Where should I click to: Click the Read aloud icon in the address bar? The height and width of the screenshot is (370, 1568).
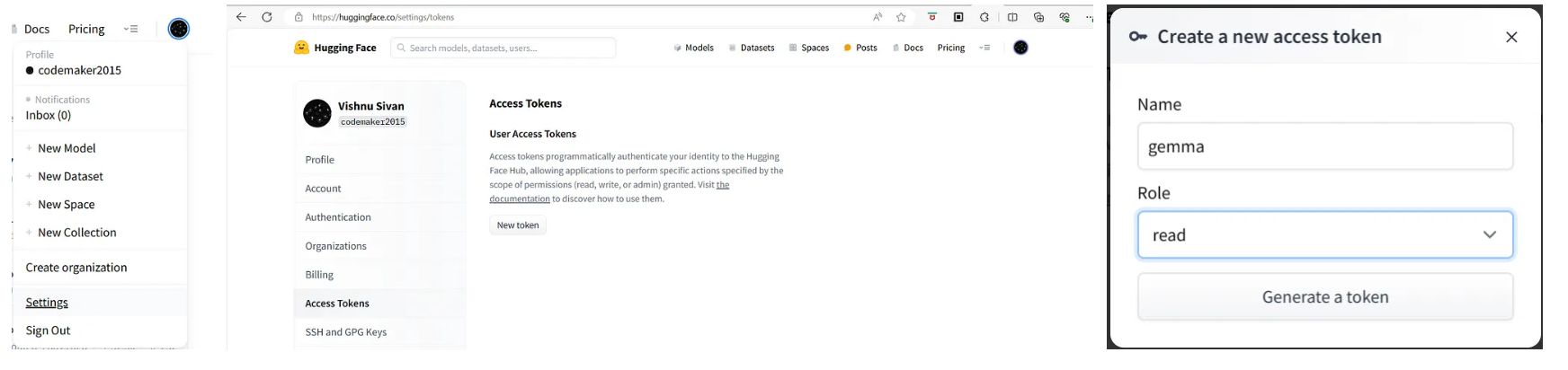pos(878,17)
